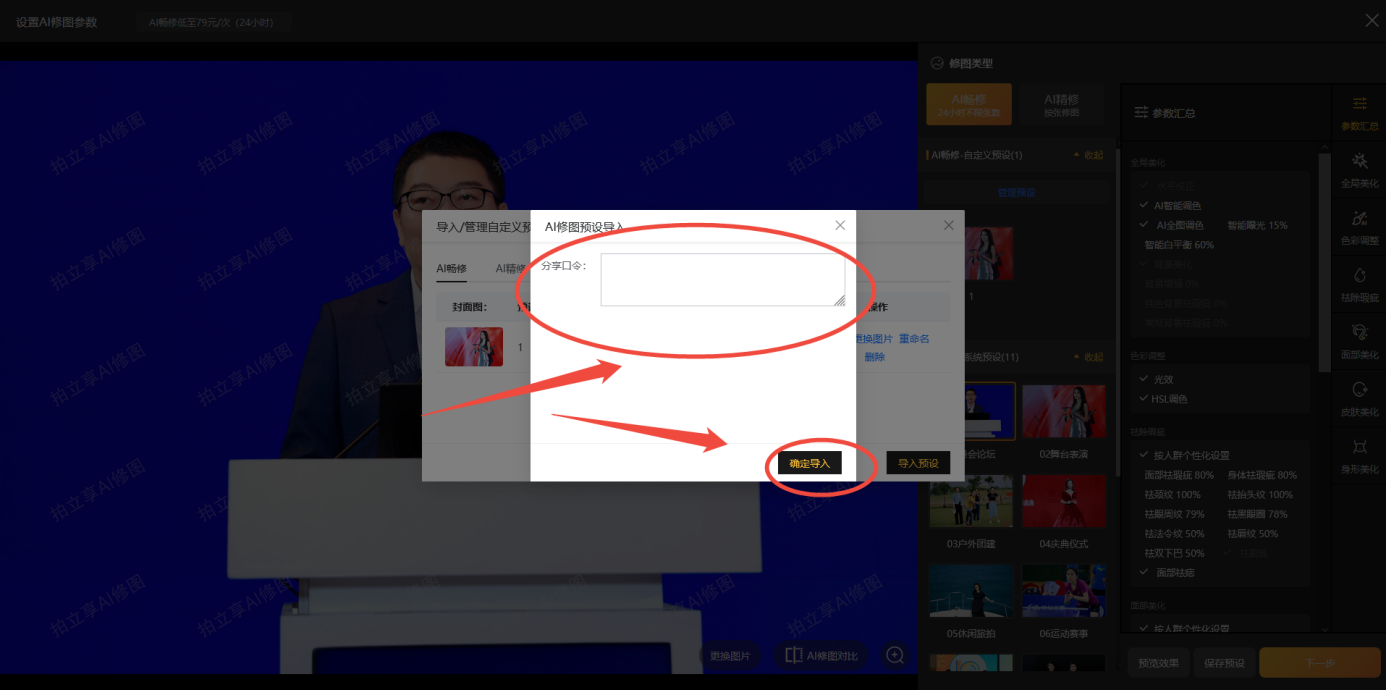The image size is (1386, 690).
Task: Switch to the AI畅修 tab in preset manager
Action: [451, 268]
